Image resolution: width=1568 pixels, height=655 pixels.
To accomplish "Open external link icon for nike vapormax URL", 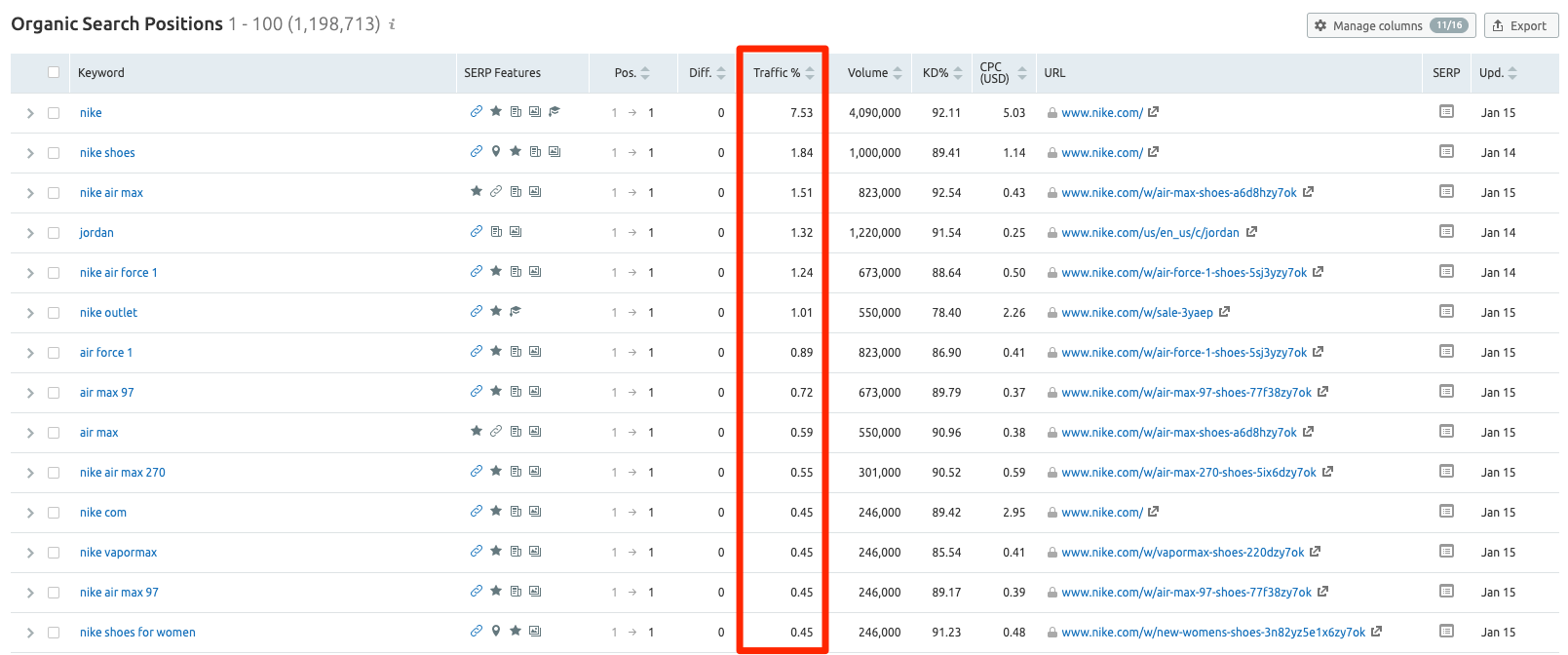I will [1315, 552].
